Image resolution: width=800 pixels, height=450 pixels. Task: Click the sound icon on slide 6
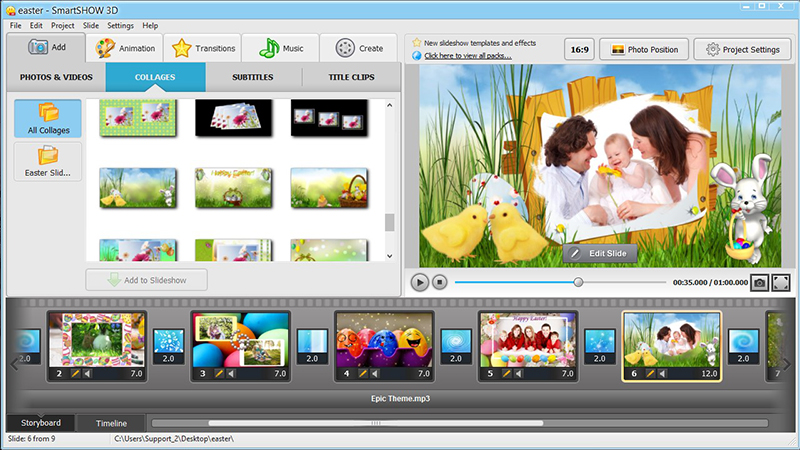click(x=662, y=373)
